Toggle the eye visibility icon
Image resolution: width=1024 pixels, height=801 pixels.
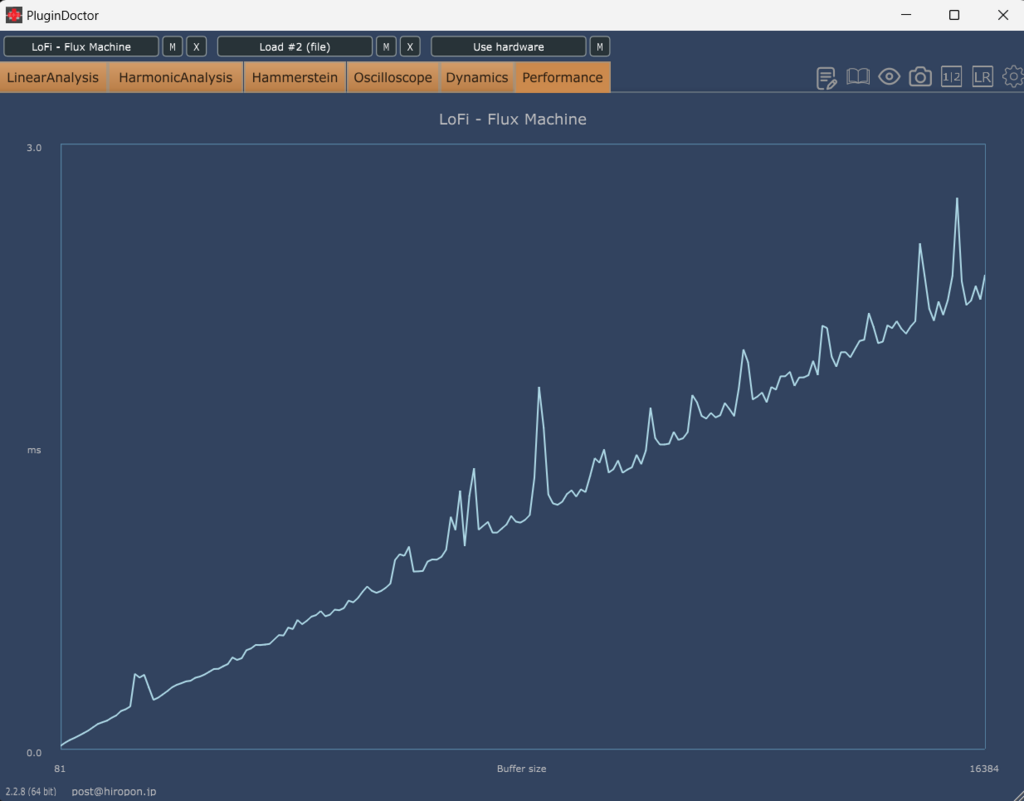pos(889,77)
